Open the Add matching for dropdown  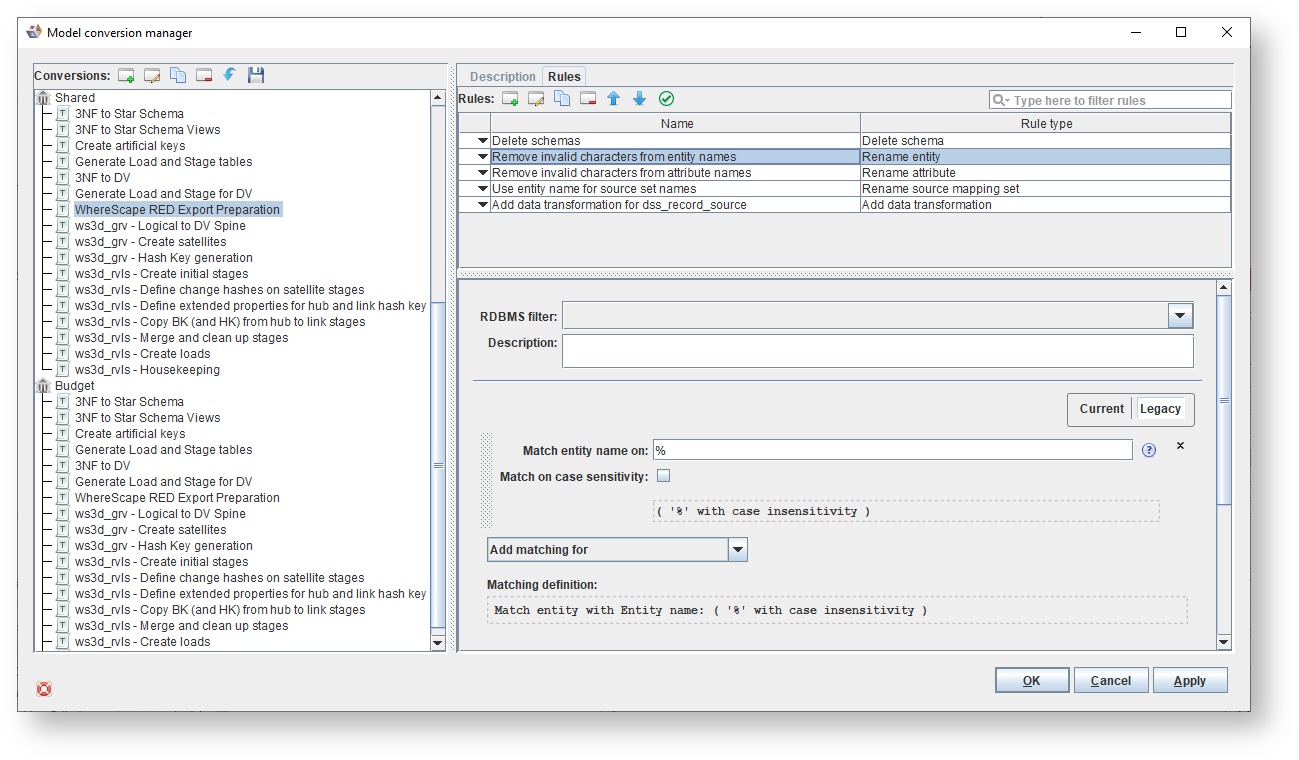click(737, 550)
